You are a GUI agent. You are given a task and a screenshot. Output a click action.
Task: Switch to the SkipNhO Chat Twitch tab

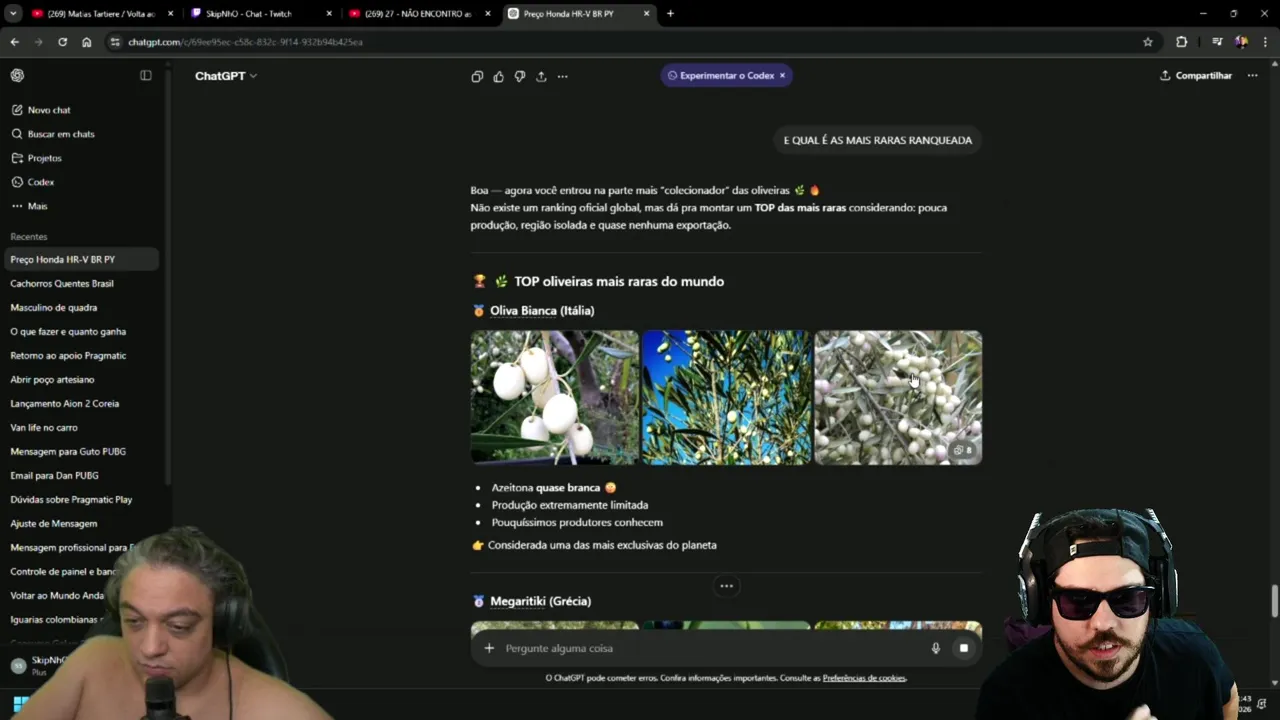[262, 13]
